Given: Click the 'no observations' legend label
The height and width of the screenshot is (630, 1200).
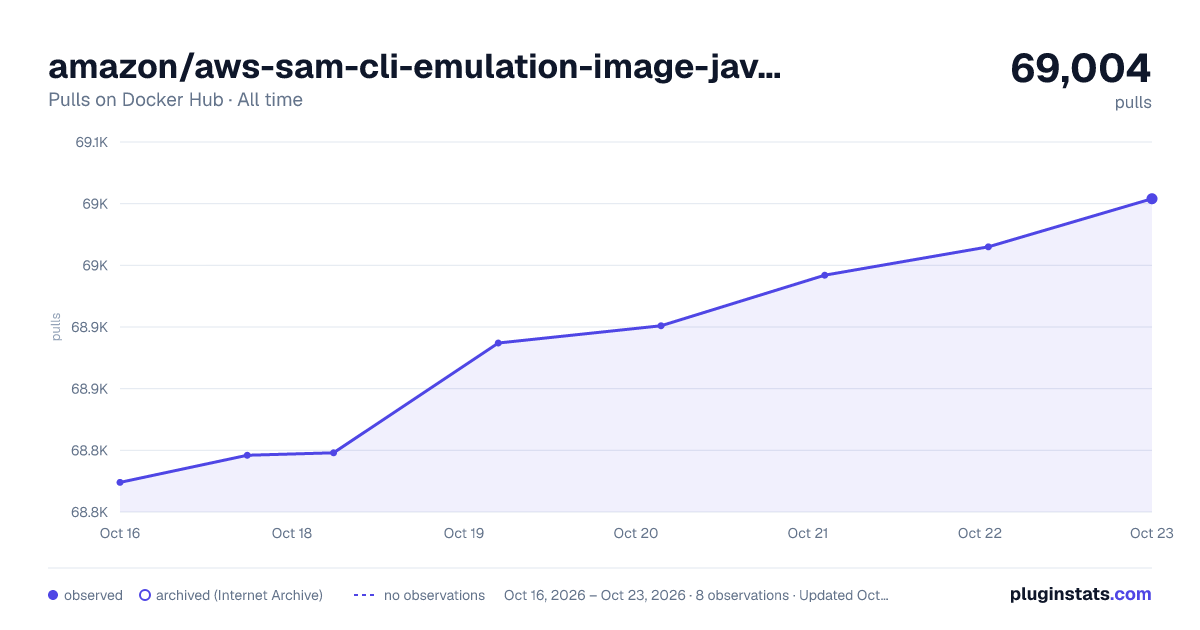Looking at the screenshot, I should tap(434, 595).
